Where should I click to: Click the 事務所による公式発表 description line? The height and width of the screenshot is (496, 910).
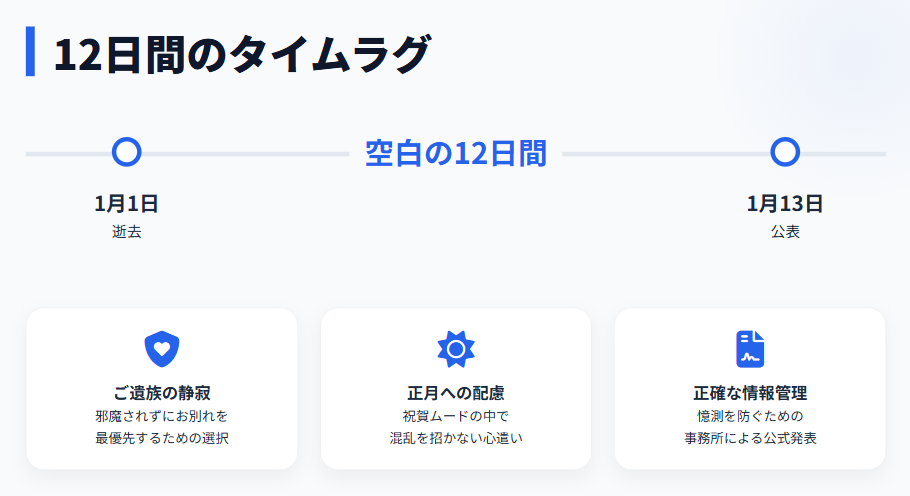(x=750, y=438)
